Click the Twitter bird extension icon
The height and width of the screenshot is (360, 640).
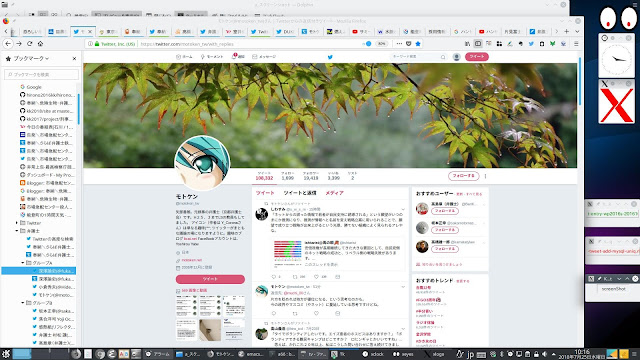tap(531, 44)
